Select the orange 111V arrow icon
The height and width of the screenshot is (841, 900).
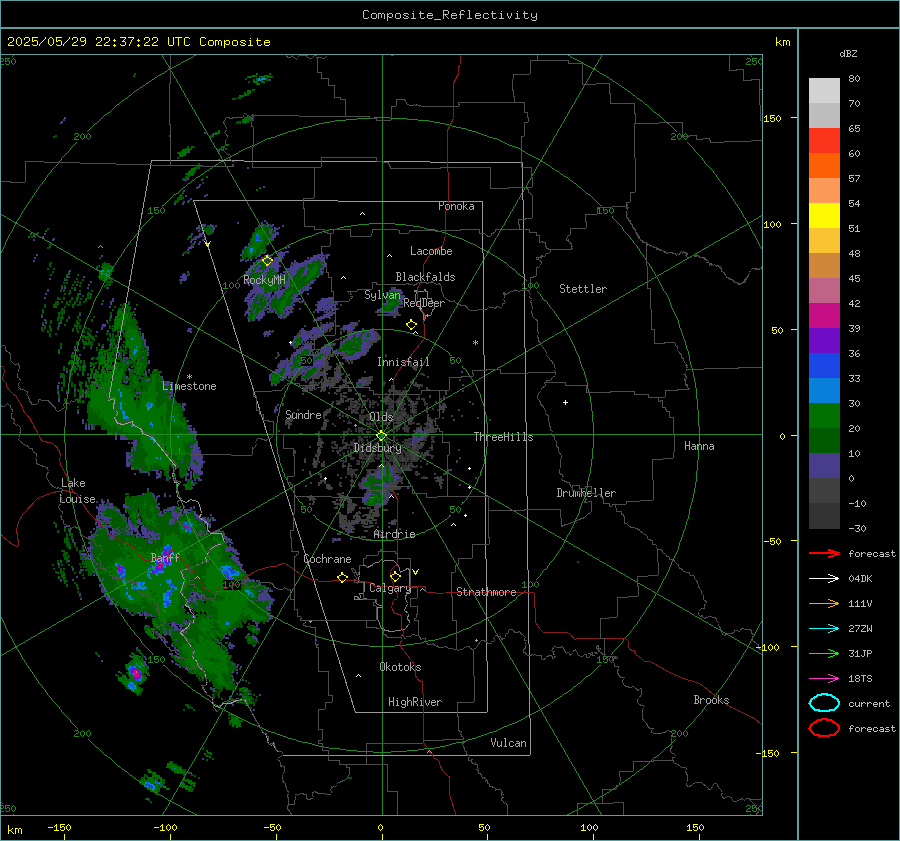click(x=824, y=603)
